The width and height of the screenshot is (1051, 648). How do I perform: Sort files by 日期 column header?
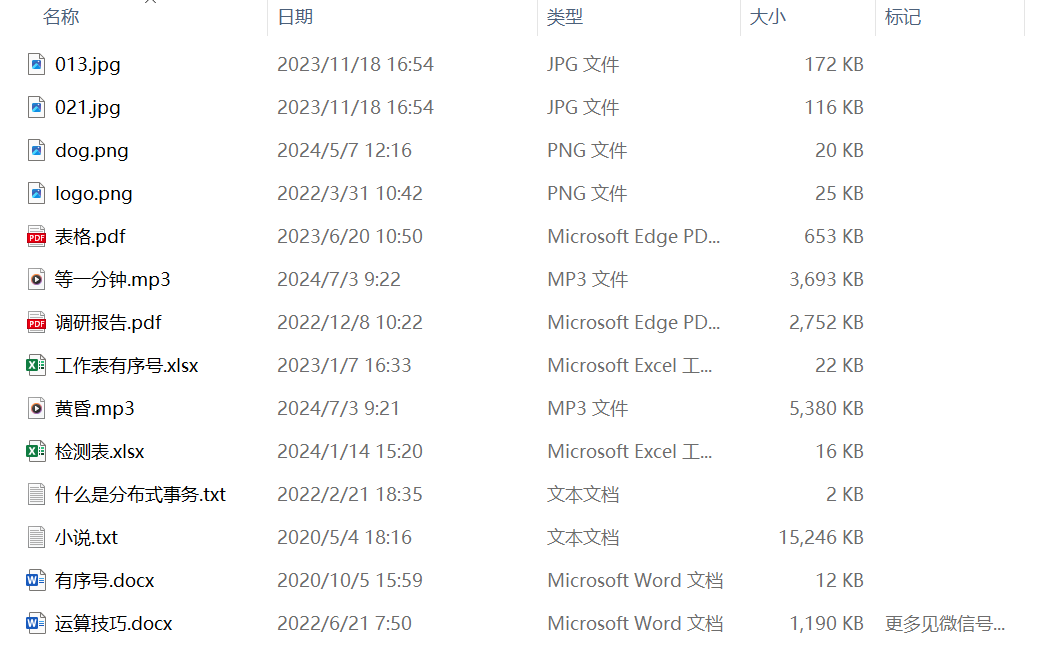[x=295, y=17]
